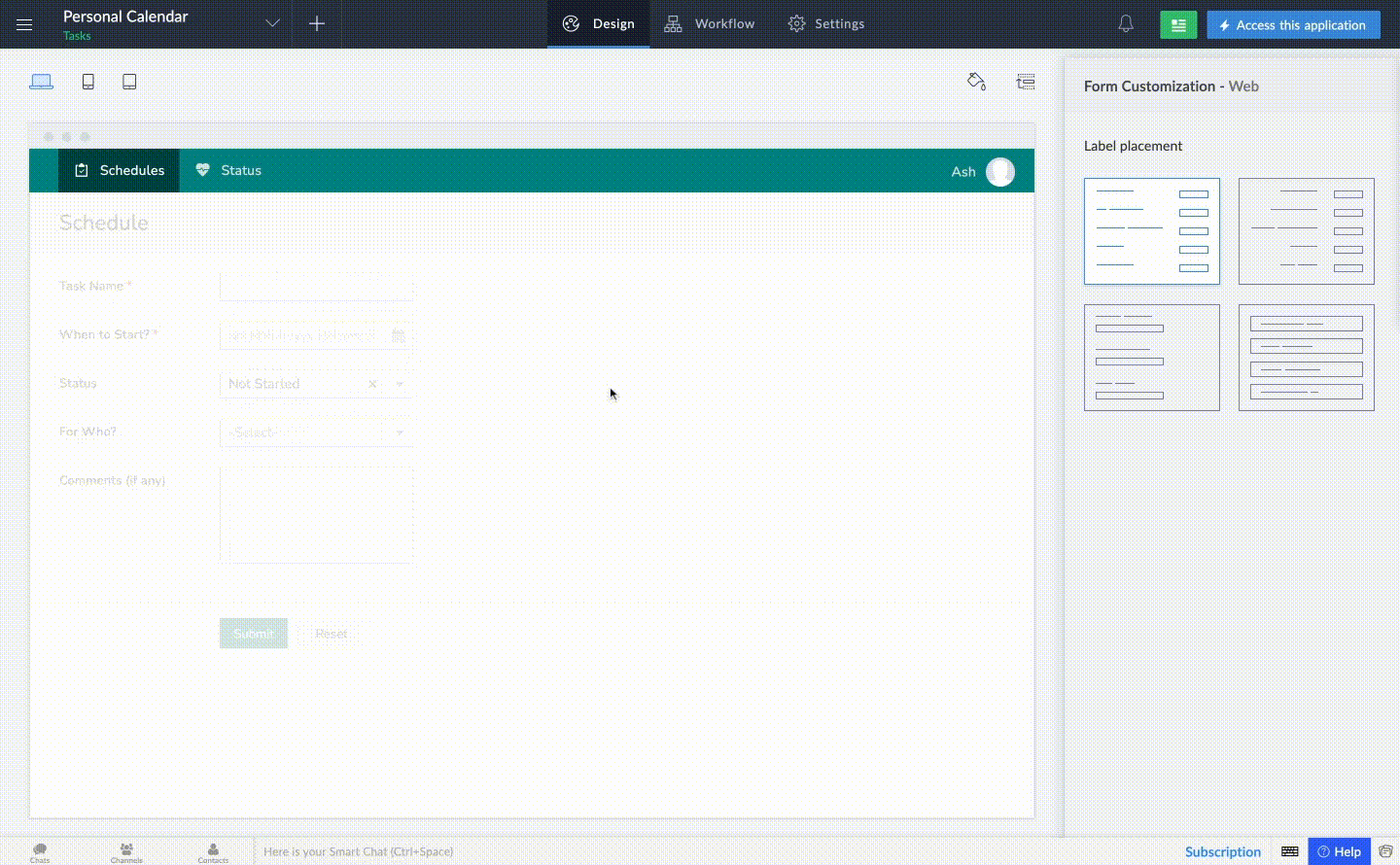Open the notifications bell

pos(1126,24)
